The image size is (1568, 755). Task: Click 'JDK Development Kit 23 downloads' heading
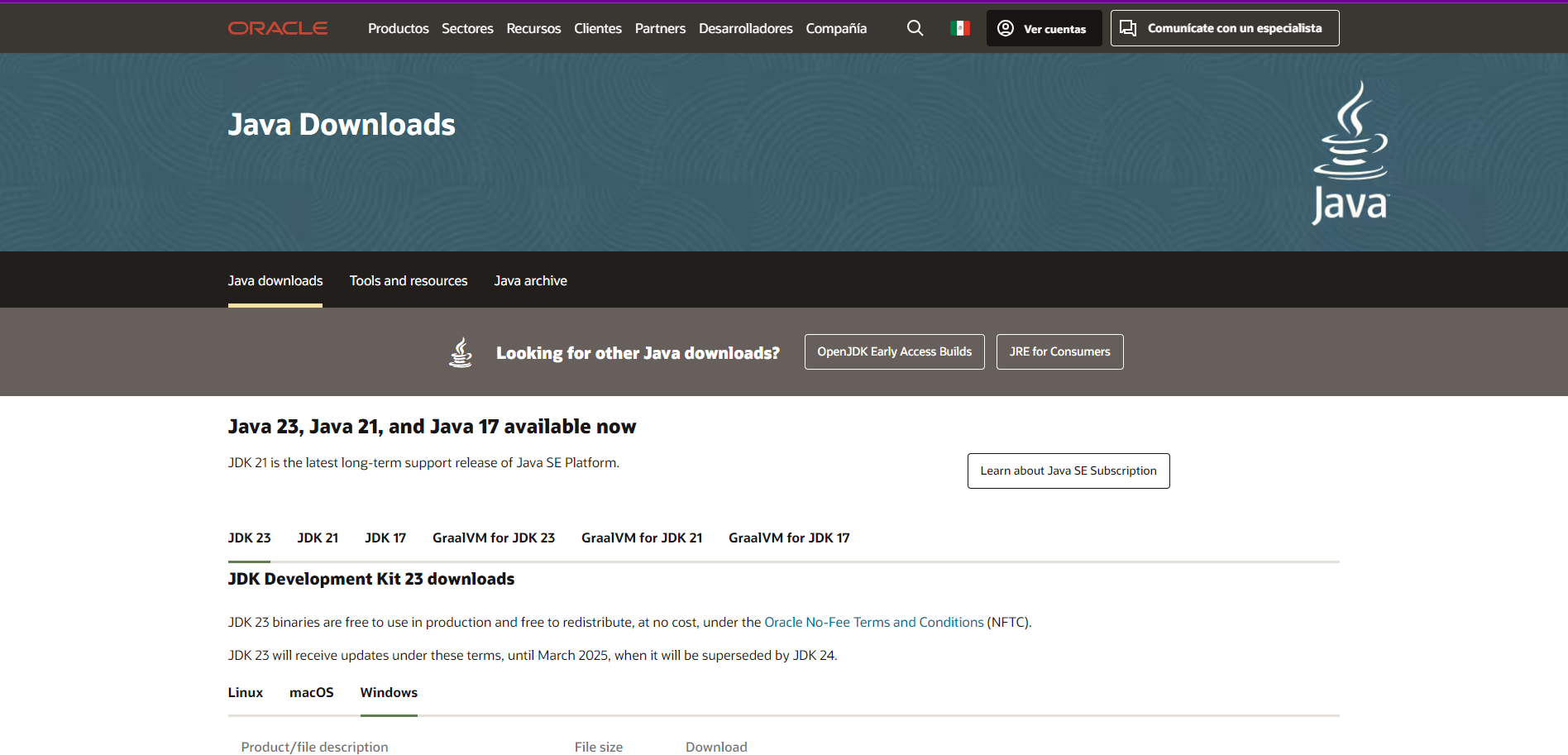coord(371,579)
